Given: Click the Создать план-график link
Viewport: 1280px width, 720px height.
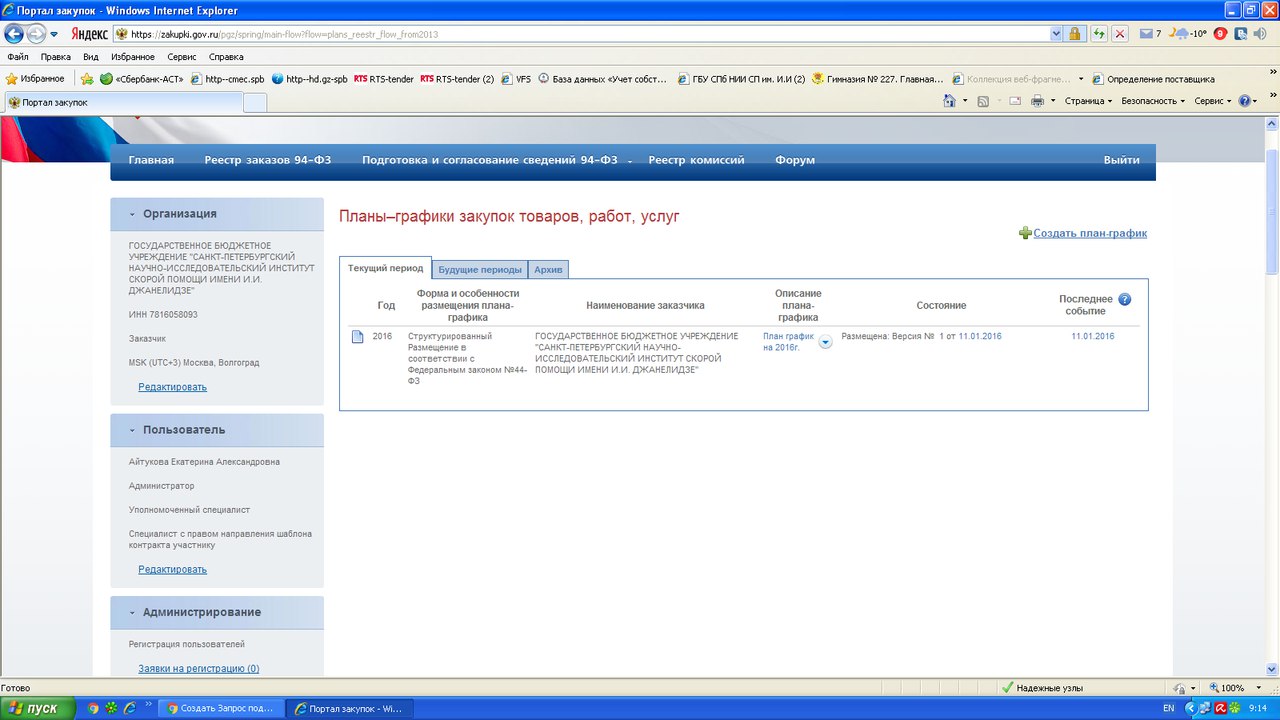Looking at the screenshot, I should coord(1090,233).
